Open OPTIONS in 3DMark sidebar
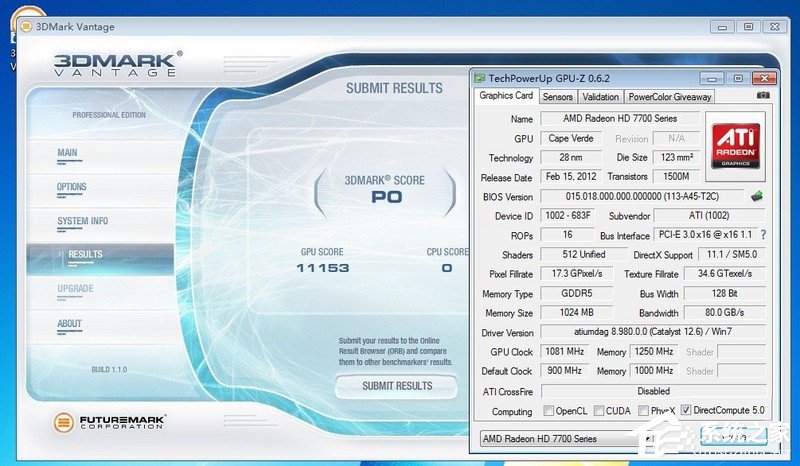Viewport: 800px width, 466px height. pos(71,187)
